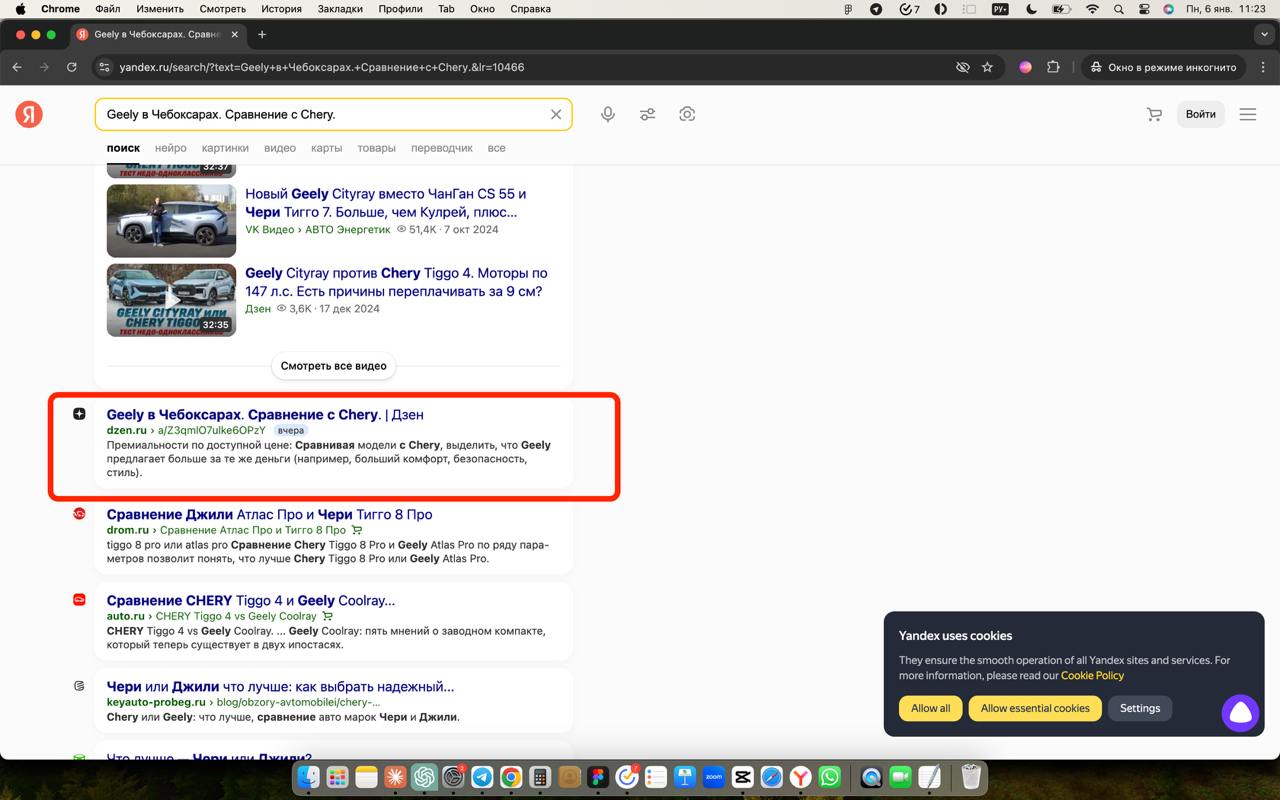The height and width of the screenshot is (800, 1280).
Task: Open Safari from the Dock
Action: (772, 777)
